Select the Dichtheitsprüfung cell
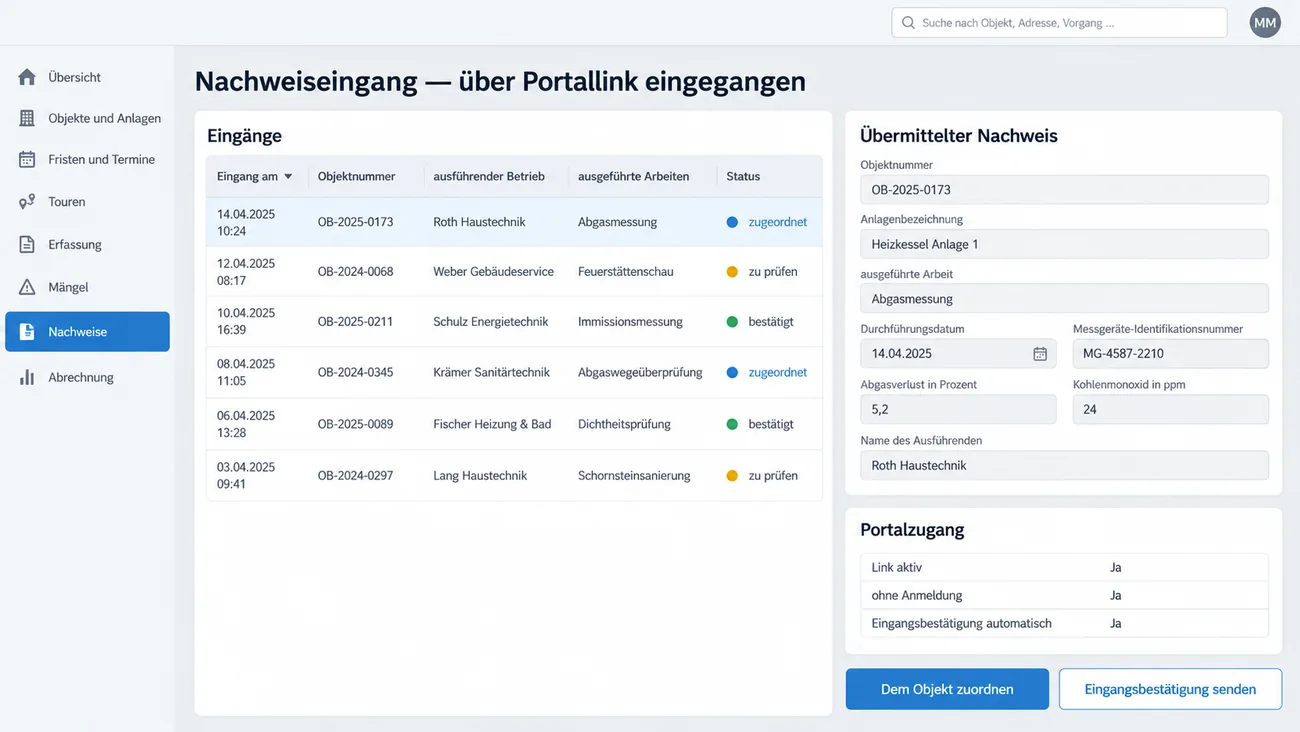The height and width of the screenshot is (732, 1300). pyautogui.click(x=624, y=424)
